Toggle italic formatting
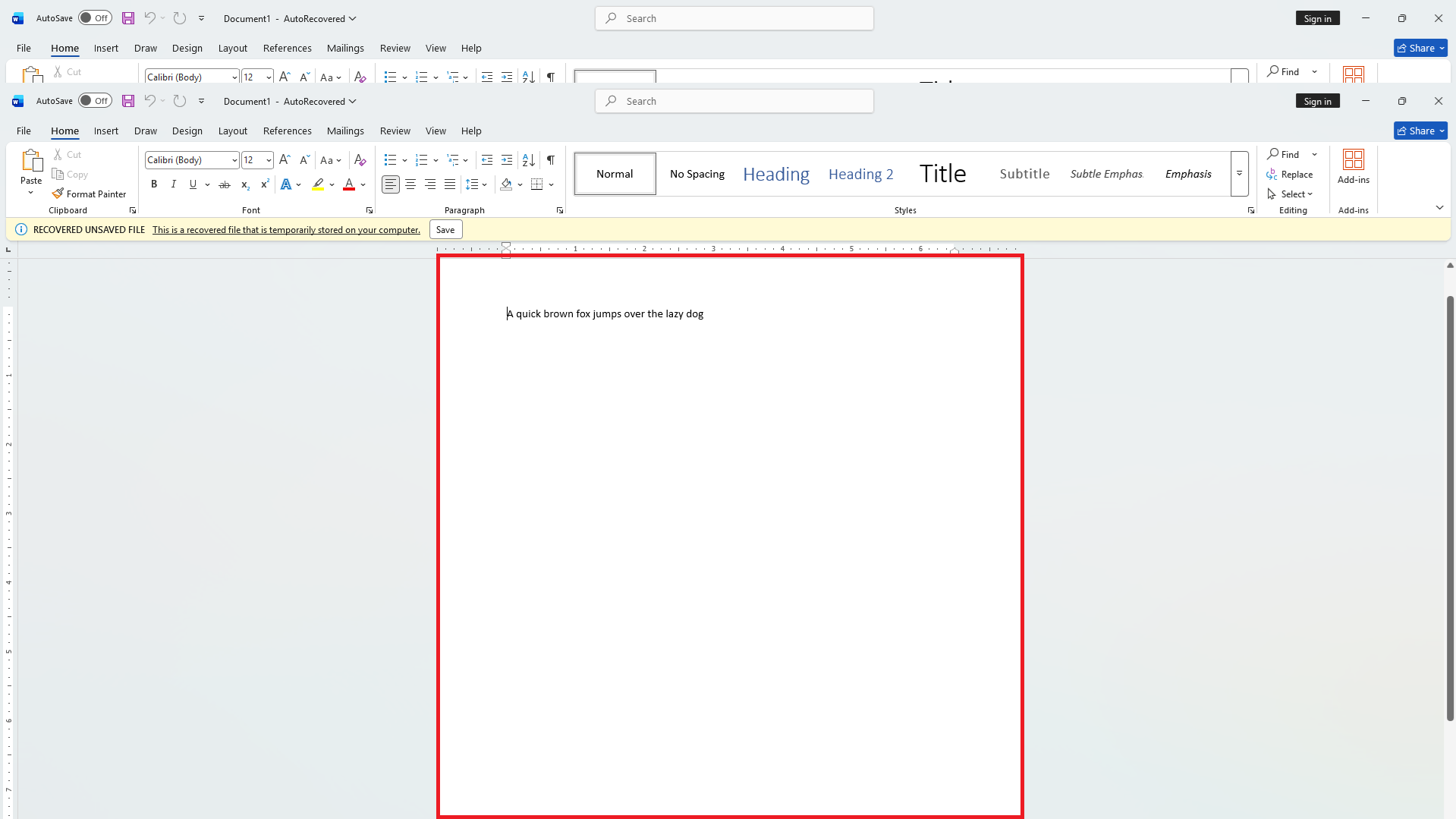 pyautogui.click(x=173, y=184)
